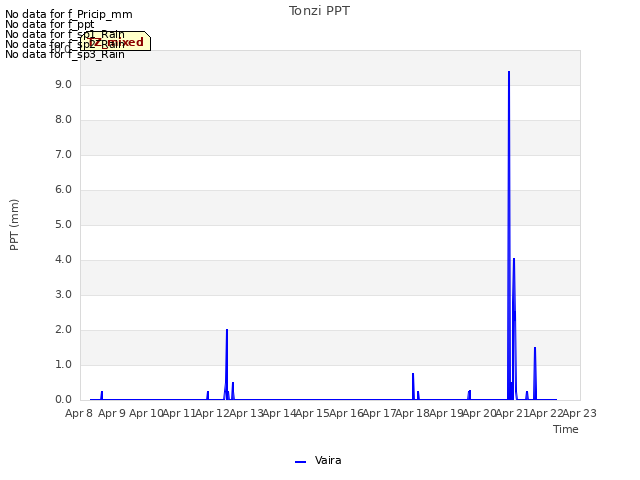This screenshot has height=480, width=640.
Task: Click the Tonzi PPT chart title
Action: [x=319, y=11]
